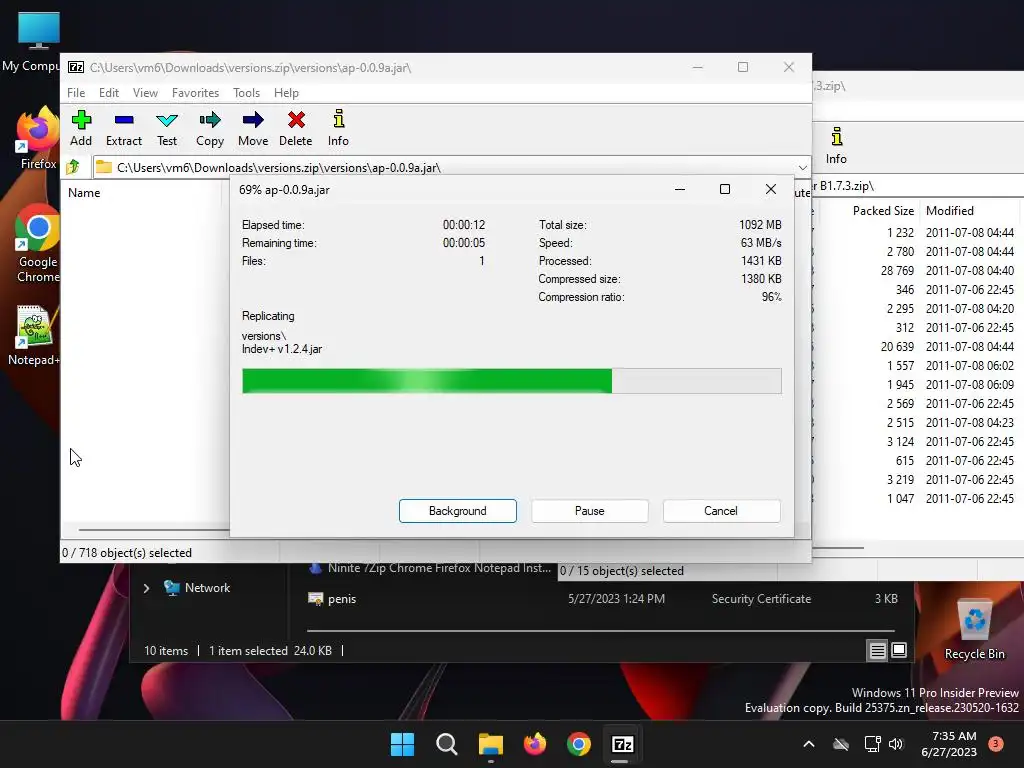Switch Explorer to large thumbnails view icon
Screen dimensions: 1024x768
click(899, 650)
